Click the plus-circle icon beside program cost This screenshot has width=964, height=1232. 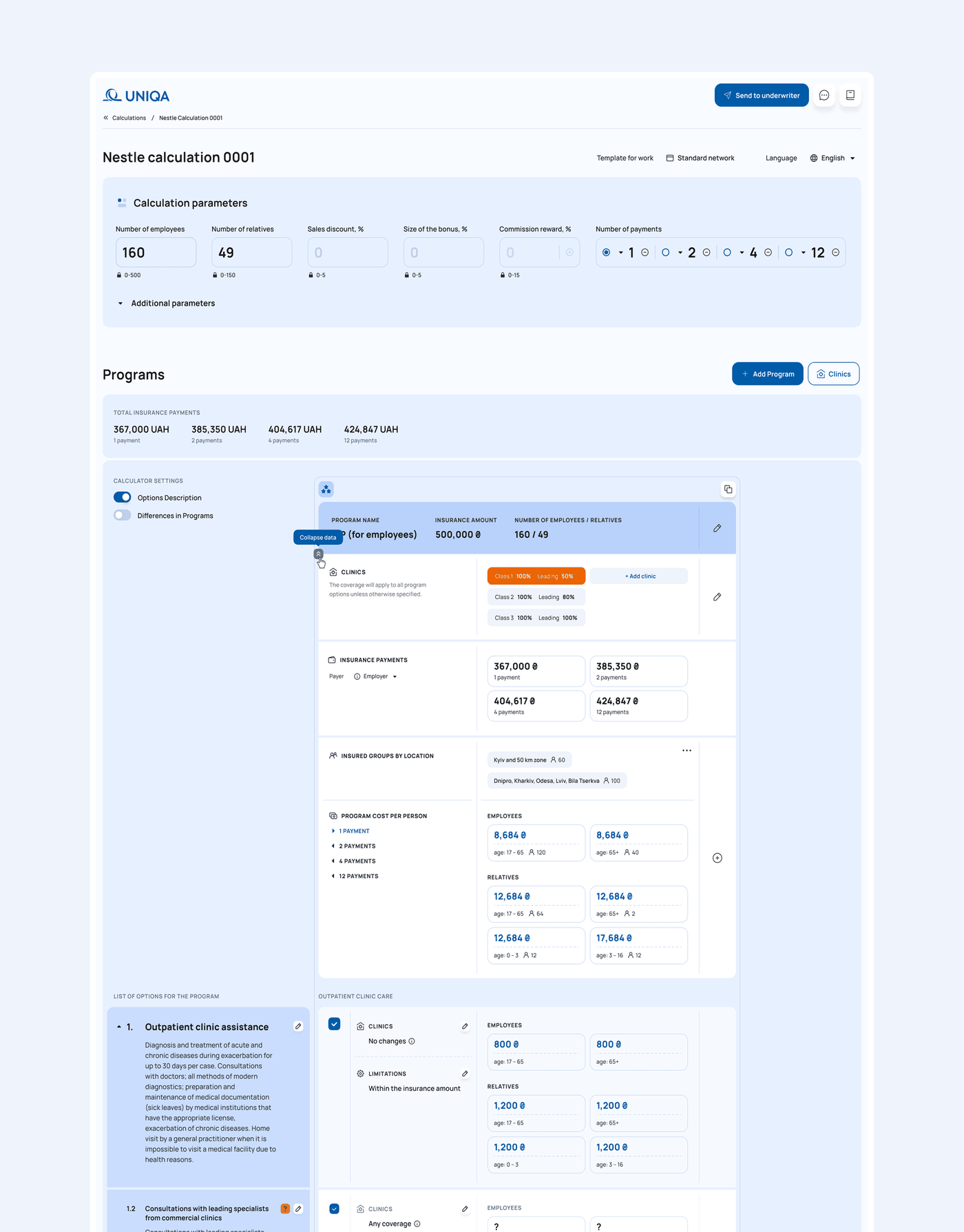pyautogui.click(x=717, y=858)
